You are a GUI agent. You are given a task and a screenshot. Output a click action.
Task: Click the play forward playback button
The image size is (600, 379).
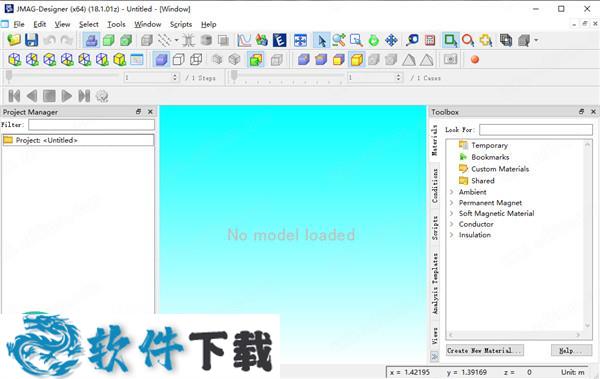(x=67, y=96)
